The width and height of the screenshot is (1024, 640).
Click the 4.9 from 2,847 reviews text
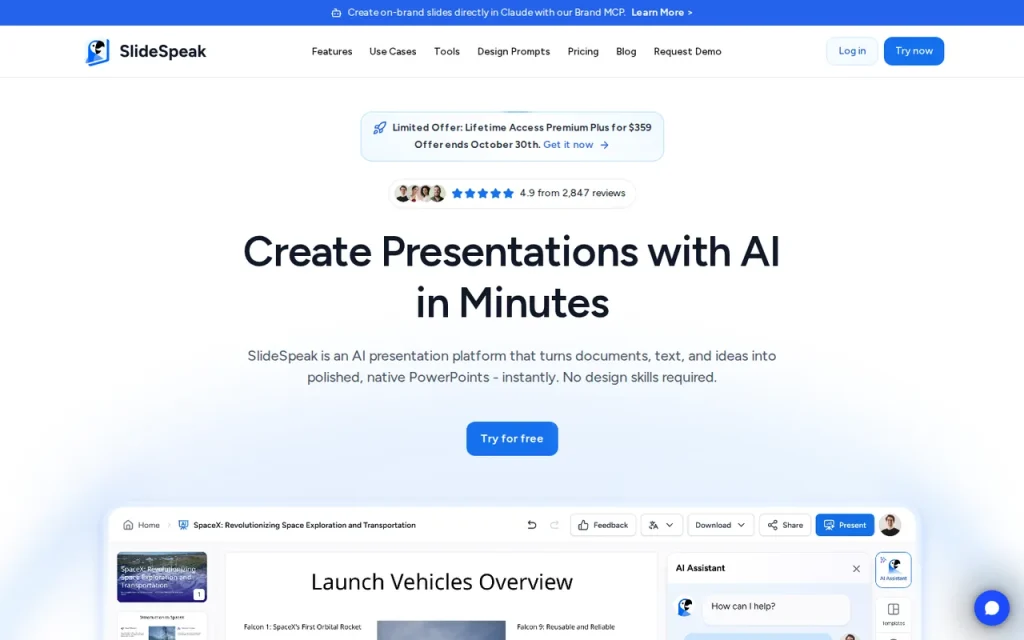(x=572, y=193)
